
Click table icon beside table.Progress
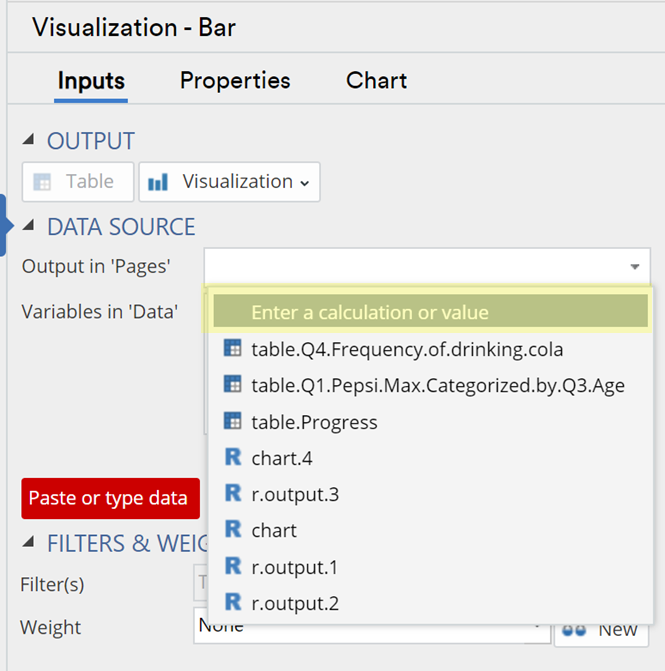pos(232,421)
